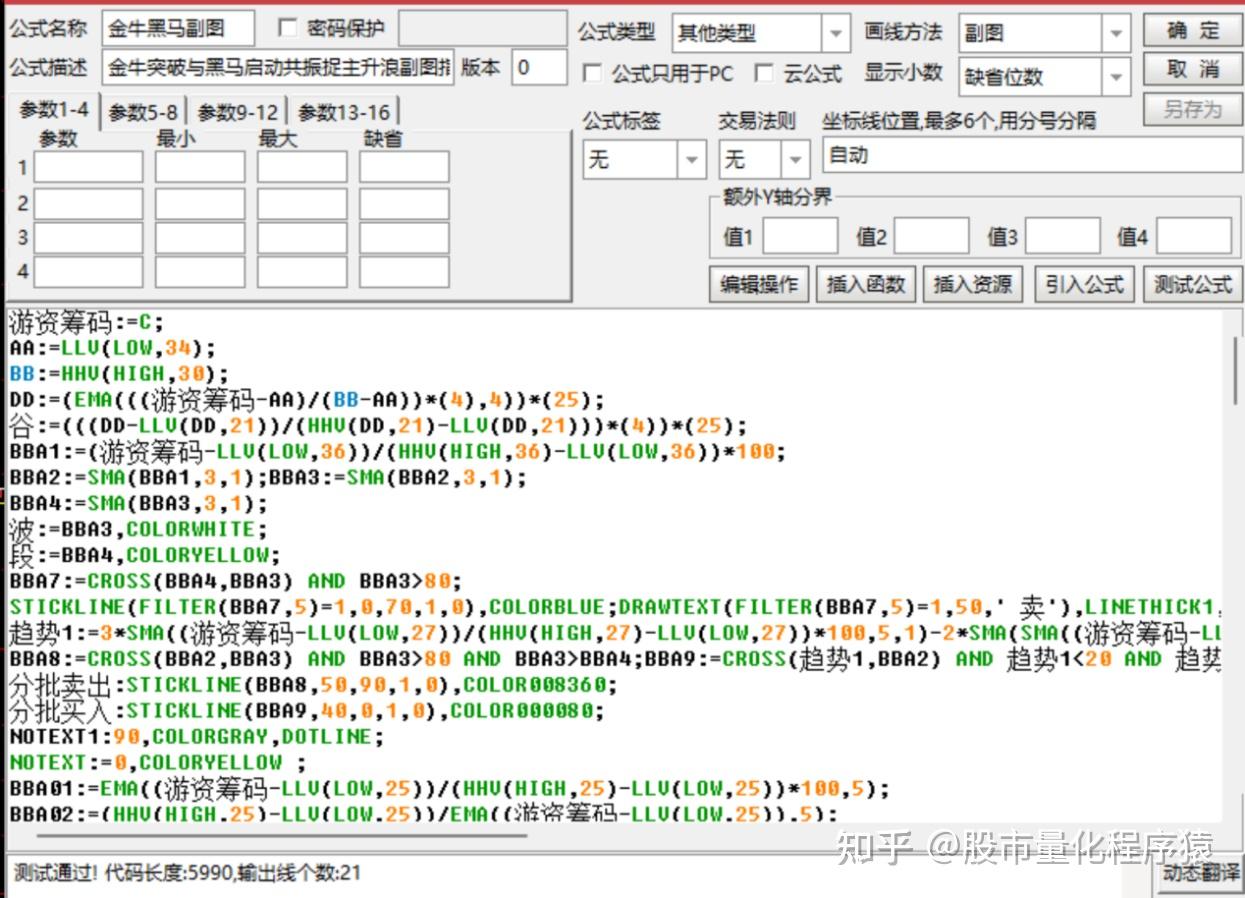Click the 引入公式 import formula button
Image resolution: width=1245 pixels, height=898 pixels.
click(x=1084, y=284)
